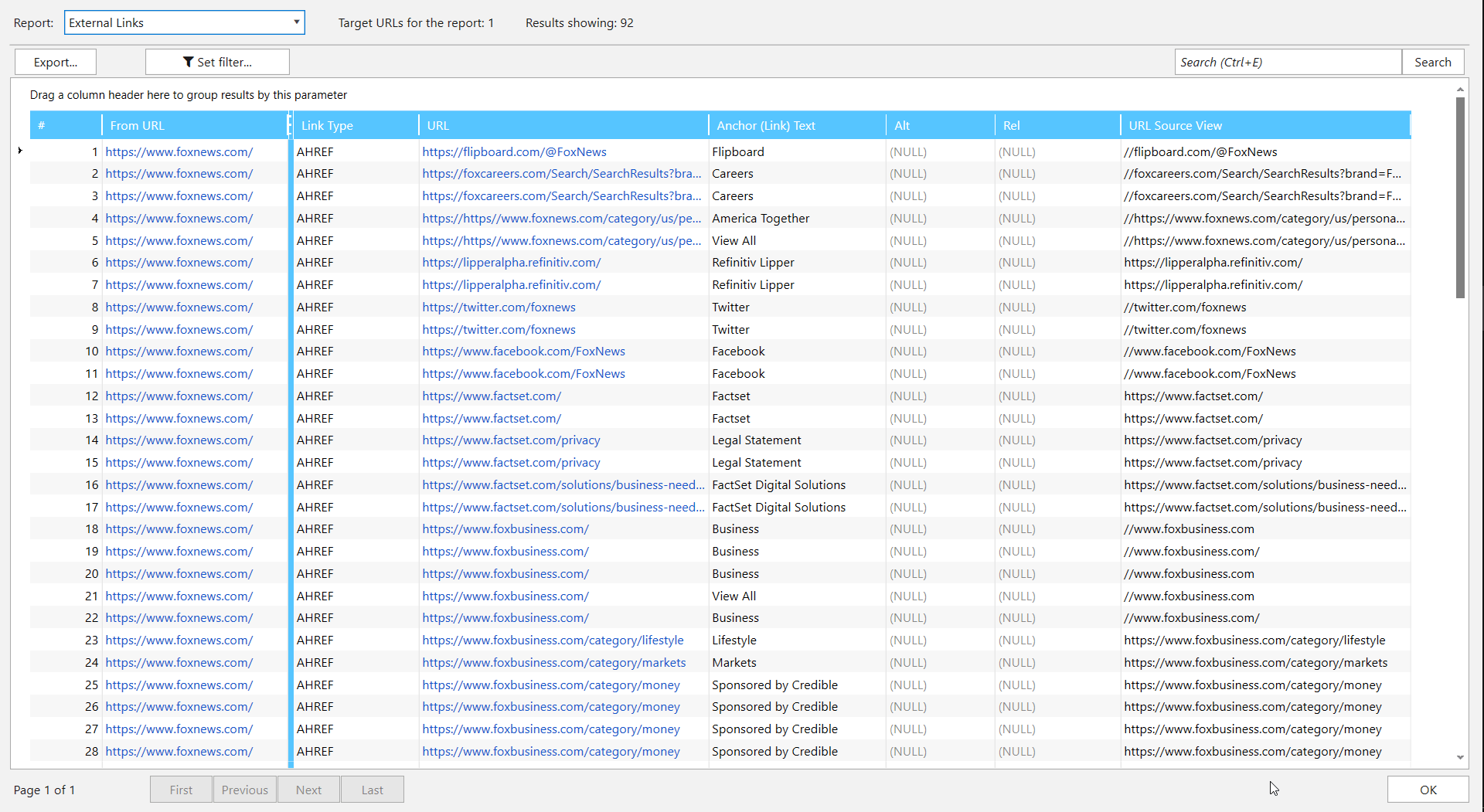Select Alt (NULL) cell in row 20
This screenshot has height=812, width=1484.
(x=941, y=574)
